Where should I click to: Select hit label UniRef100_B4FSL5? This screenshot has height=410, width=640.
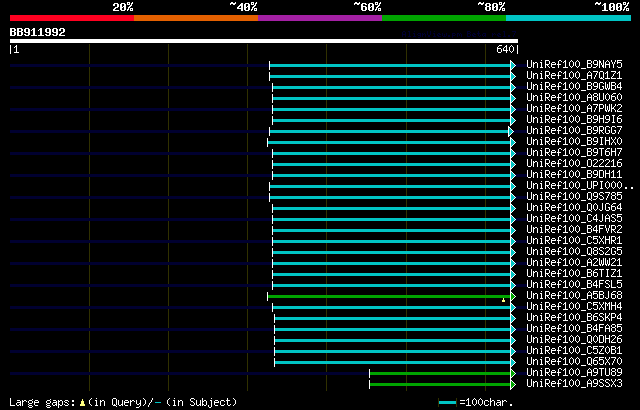(574, 285)
